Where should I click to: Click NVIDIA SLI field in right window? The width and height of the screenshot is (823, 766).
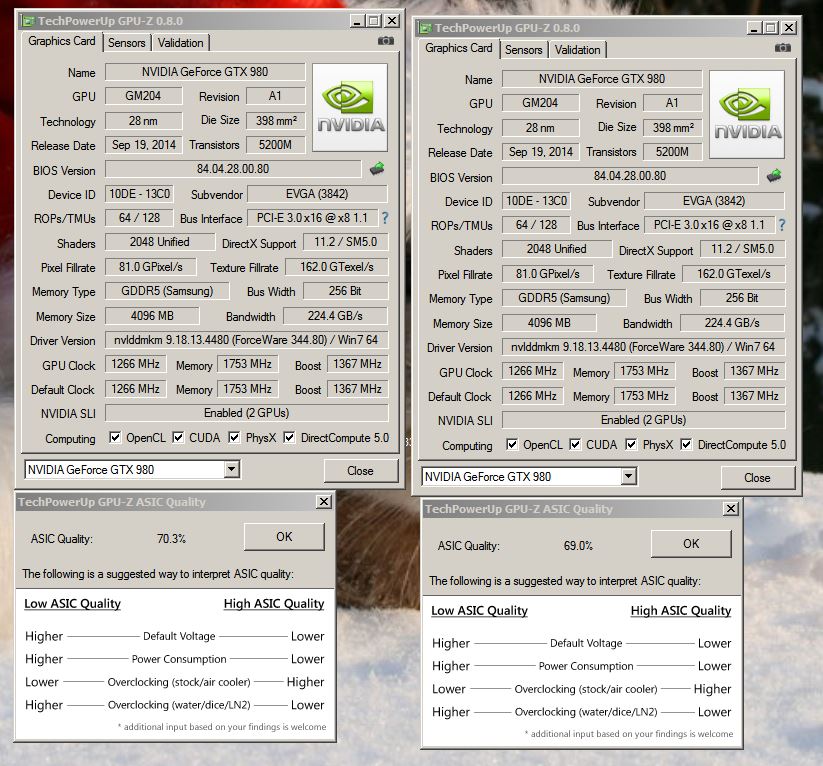643,420
